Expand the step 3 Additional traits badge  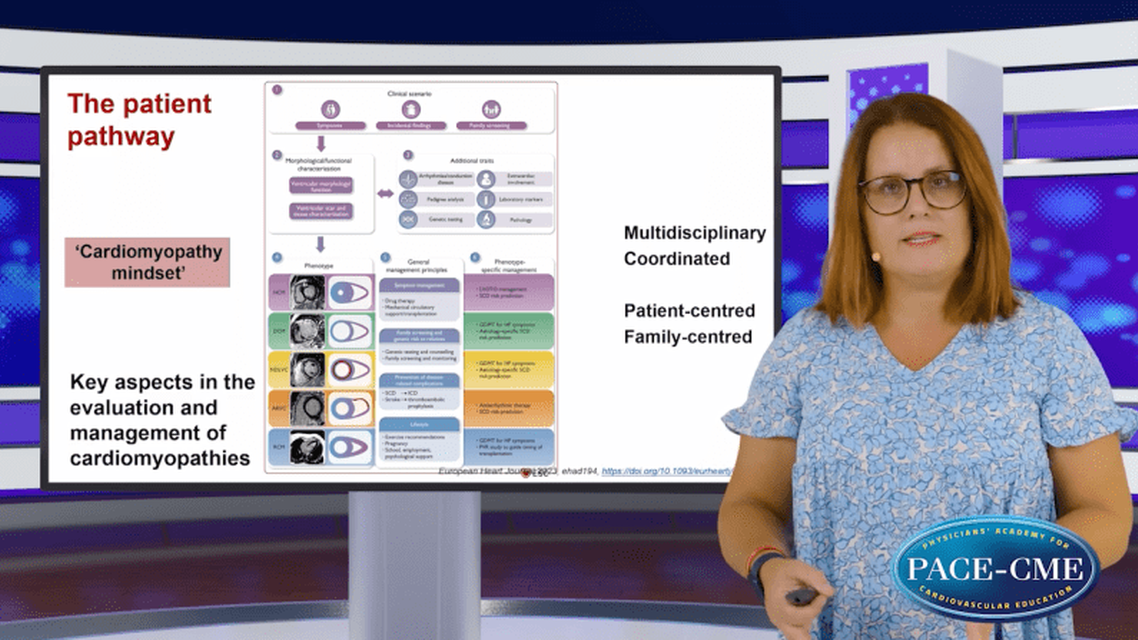pyautogui.click(x=407, y=155)
